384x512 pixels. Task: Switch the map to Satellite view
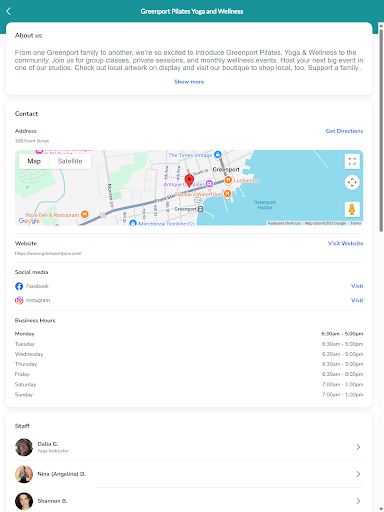pos(70,161)
